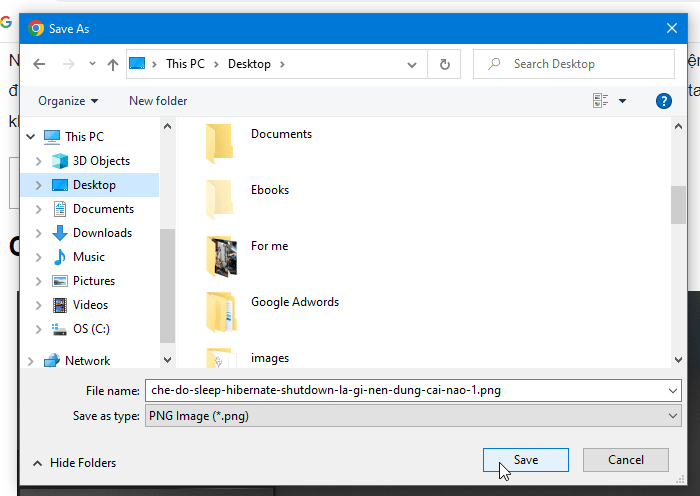Click the Google Adwords folder name
This screenshot has width=700, height=496.
point(295,302)
